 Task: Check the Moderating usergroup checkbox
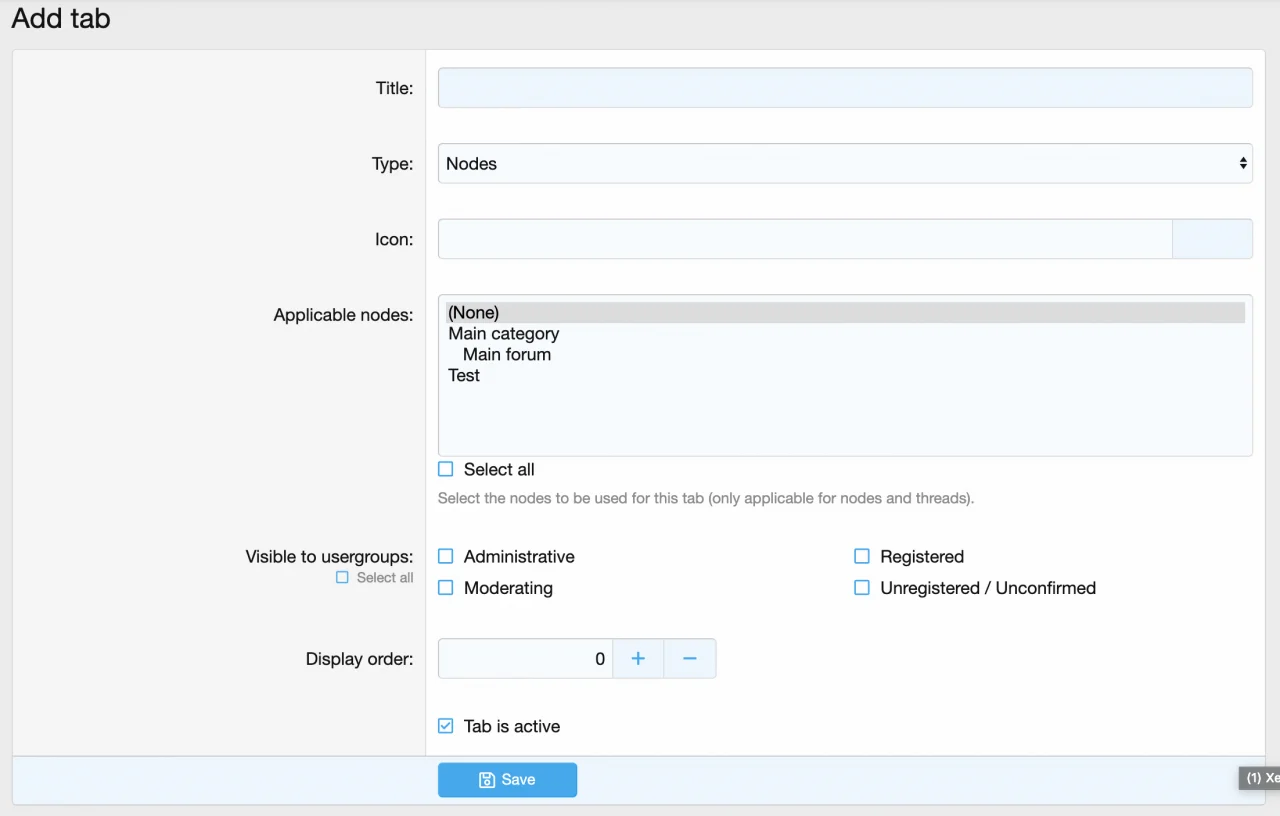[446, 588]
